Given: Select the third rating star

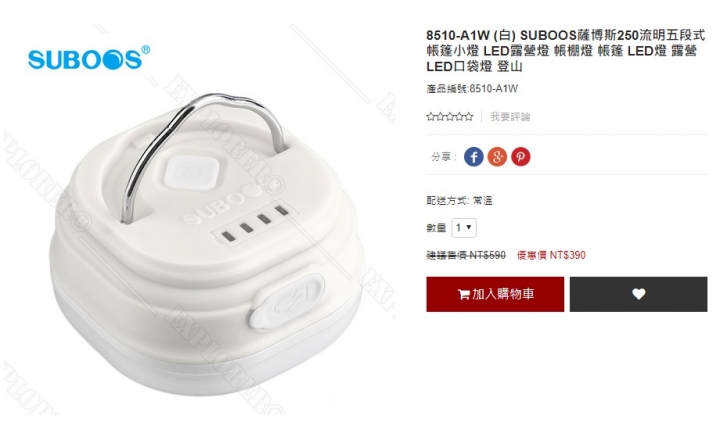Looking at the screenshot, I should click(x=450, y=117).
